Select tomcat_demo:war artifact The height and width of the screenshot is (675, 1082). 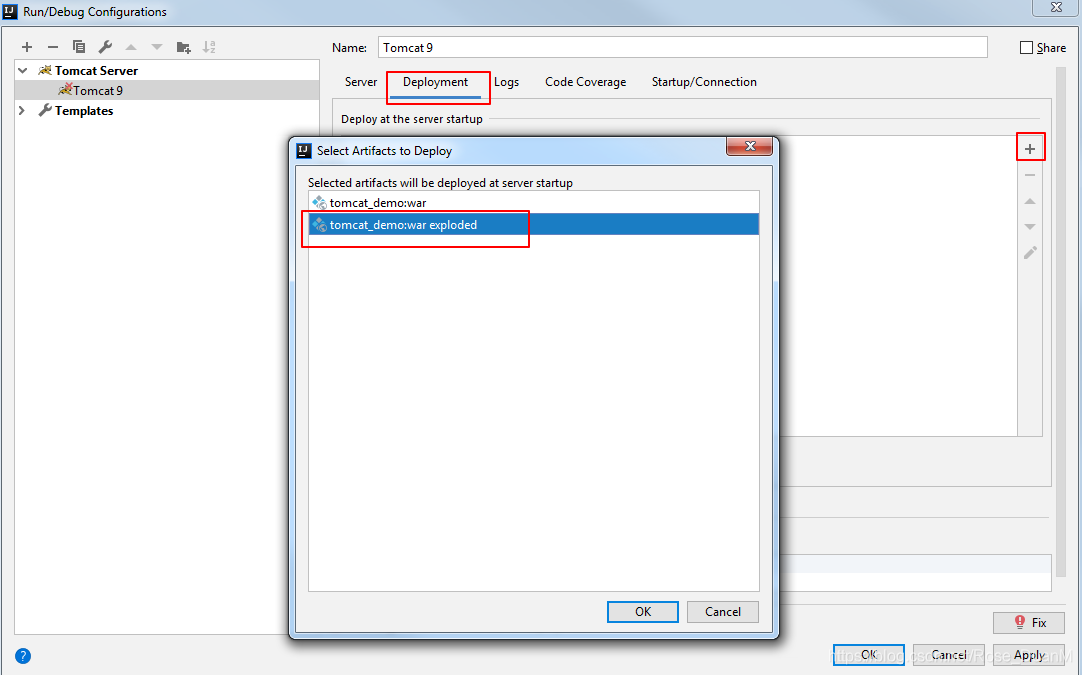pyautogui.click(x=534, y=203)
